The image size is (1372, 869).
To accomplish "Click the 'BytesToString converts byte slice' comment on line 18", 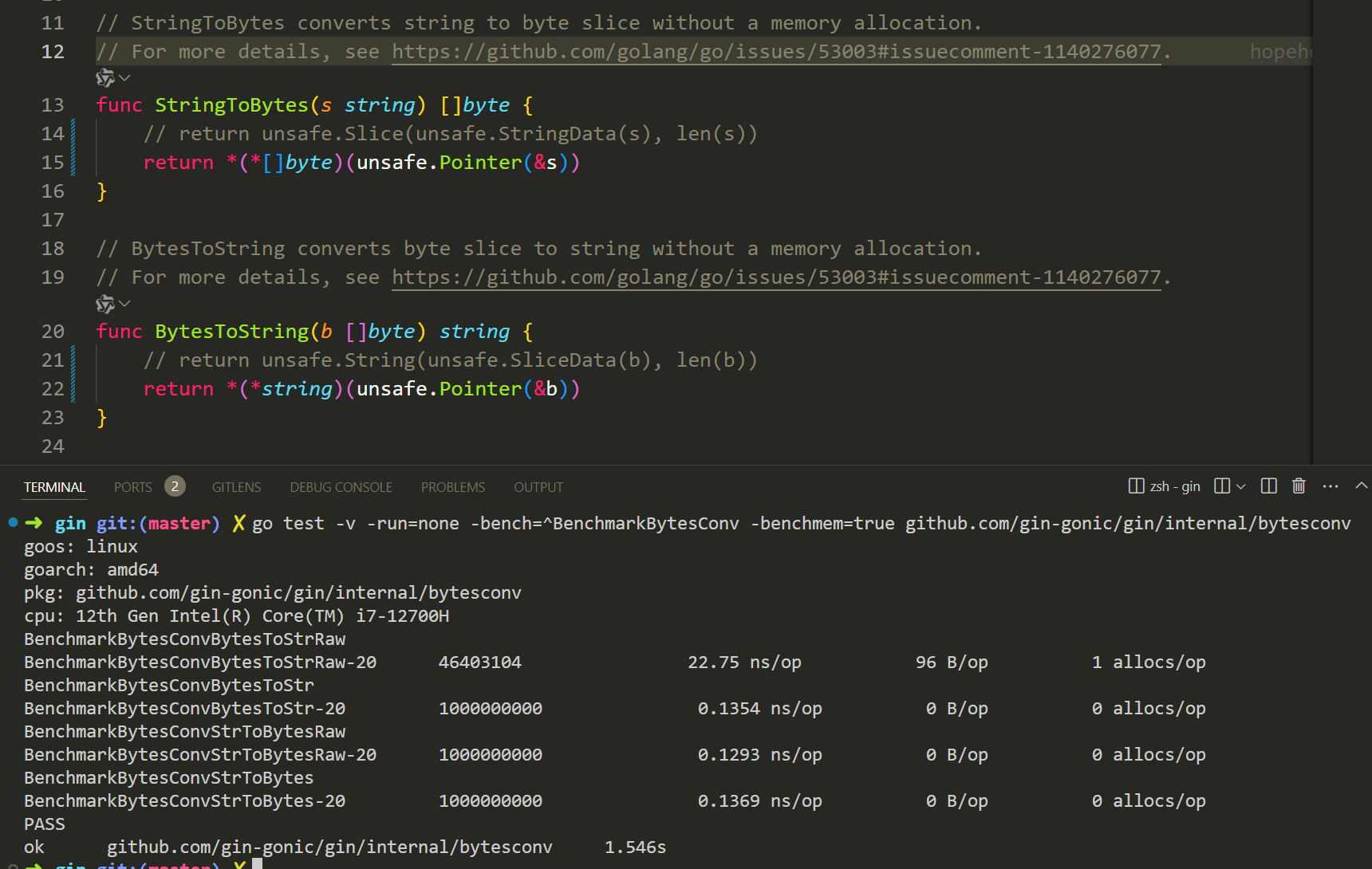I will (x=539, y=249).
